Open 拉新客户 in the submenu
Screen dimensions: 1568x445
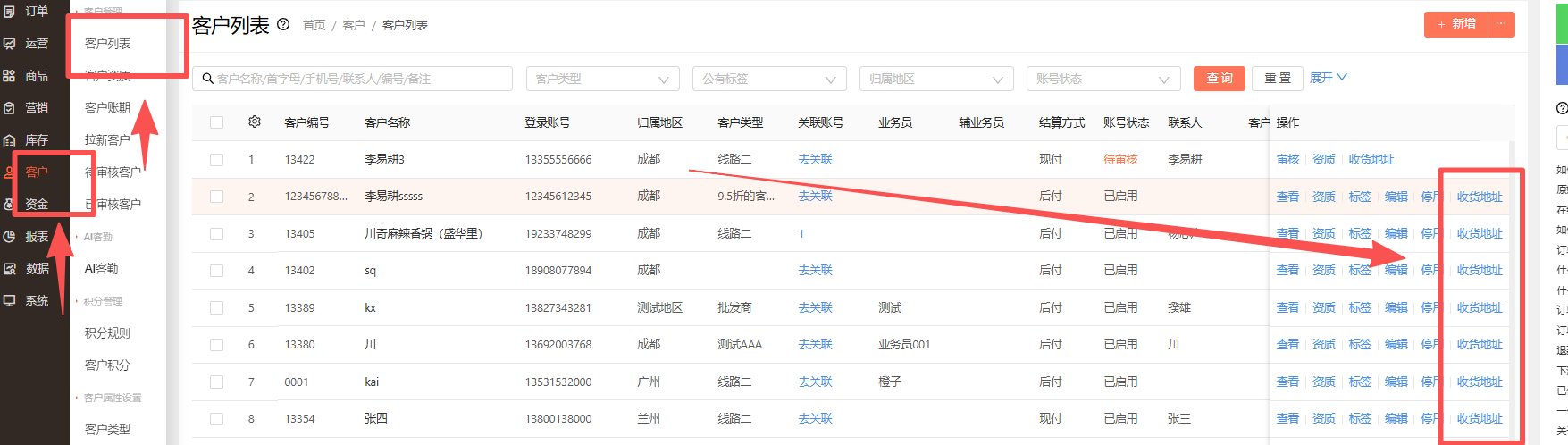(x=108, y=140)
